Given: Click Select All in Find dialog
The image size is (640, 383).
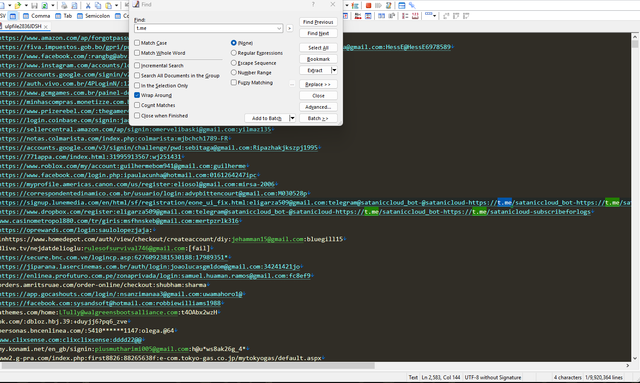Looking at the screenshot, I should (318, 48).
